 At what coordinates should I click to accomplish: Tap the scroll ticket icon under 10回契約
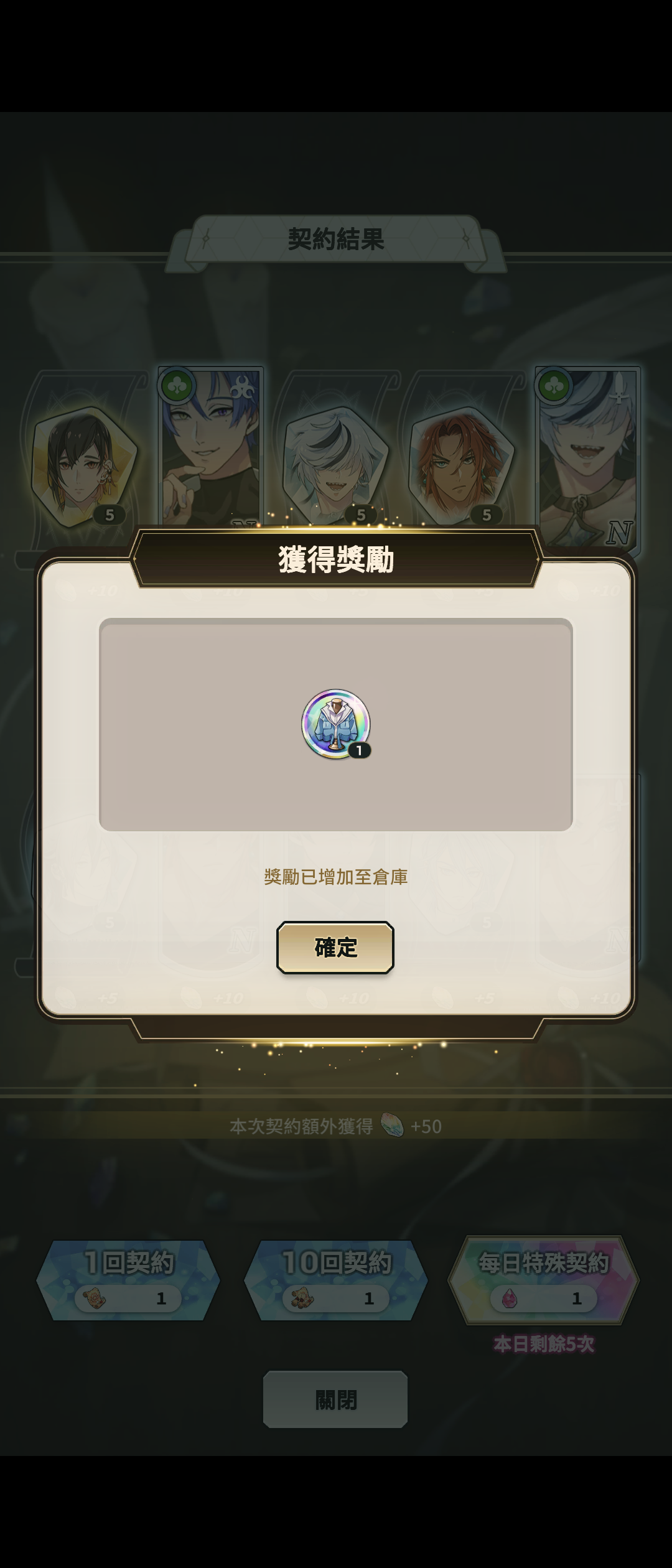coord(302,1299)
